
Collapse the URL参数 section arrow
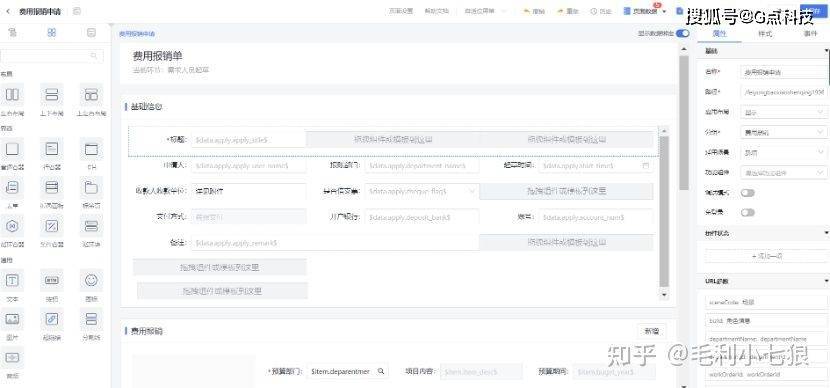826,281
